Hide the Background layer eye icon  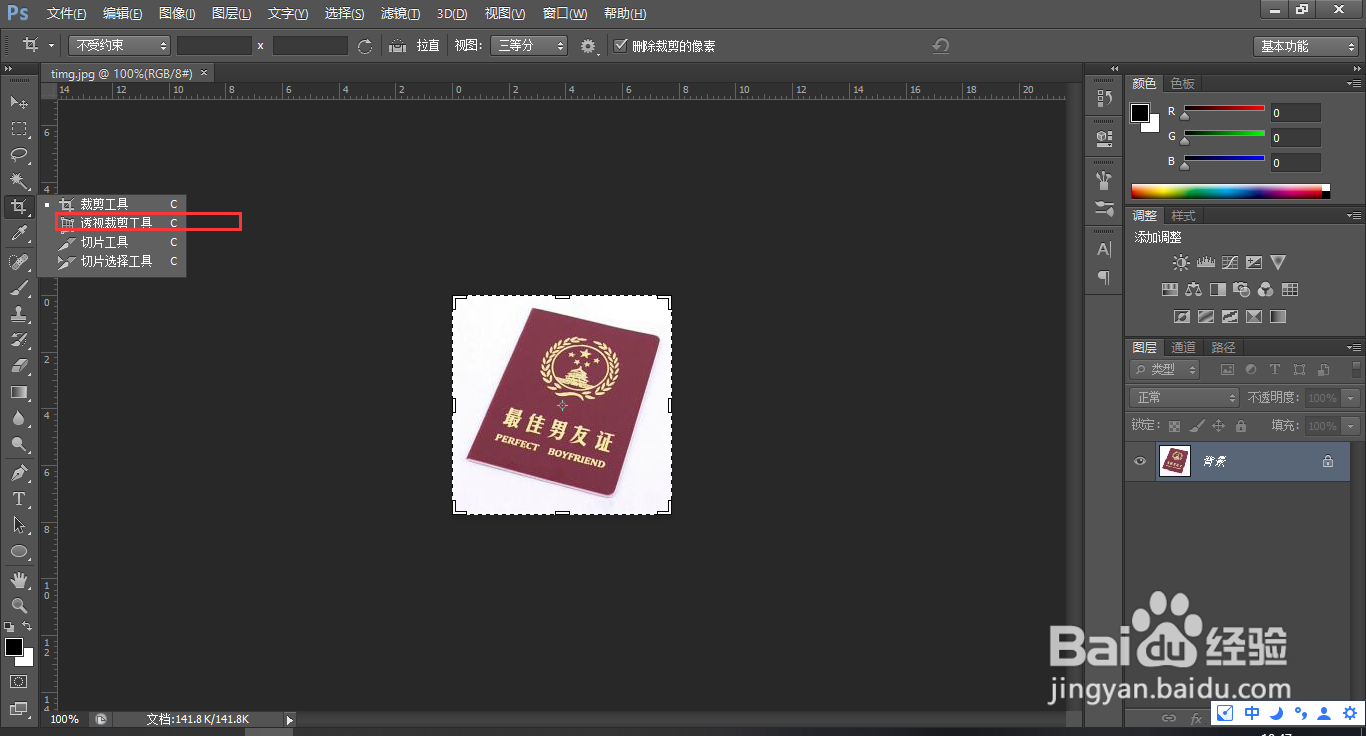tap(1139, 461)
